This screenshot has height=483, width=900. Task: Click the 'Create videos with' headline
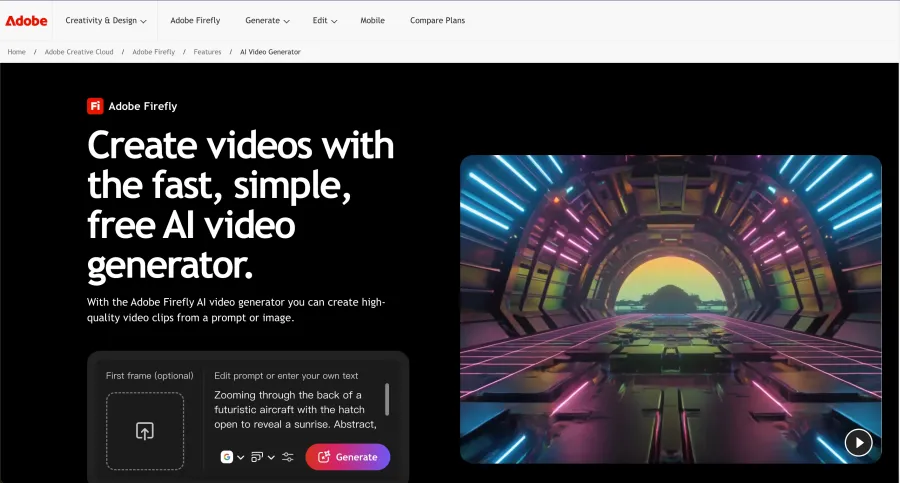pyautogui.click(x=240, y=145)
